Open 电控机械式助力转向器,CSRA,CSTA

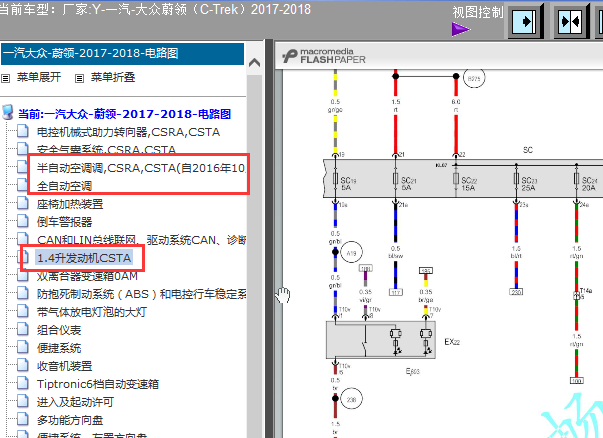point(128,132)
